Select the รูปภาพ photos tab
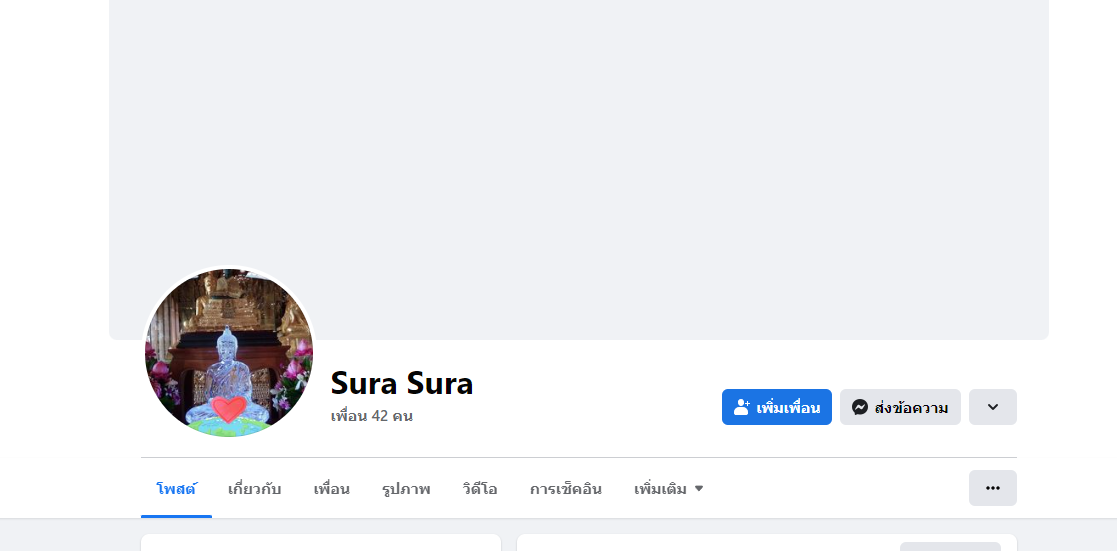 [406, 489]
